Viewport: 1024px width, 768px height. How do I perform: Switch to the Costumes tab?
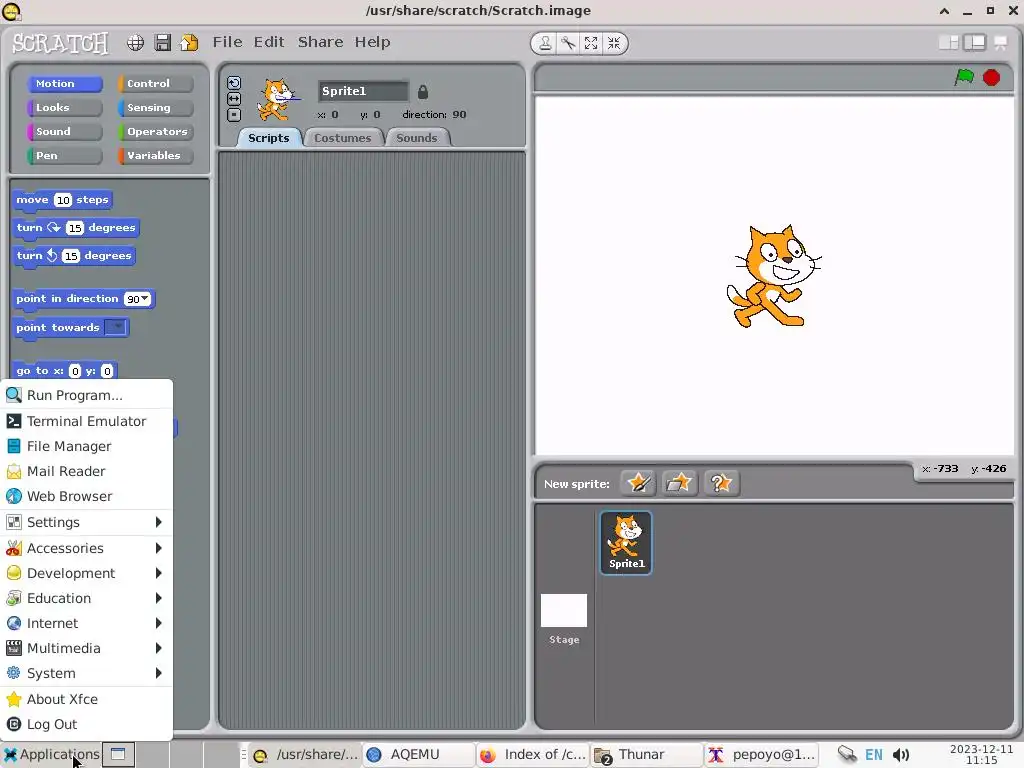tap(343, 138)
